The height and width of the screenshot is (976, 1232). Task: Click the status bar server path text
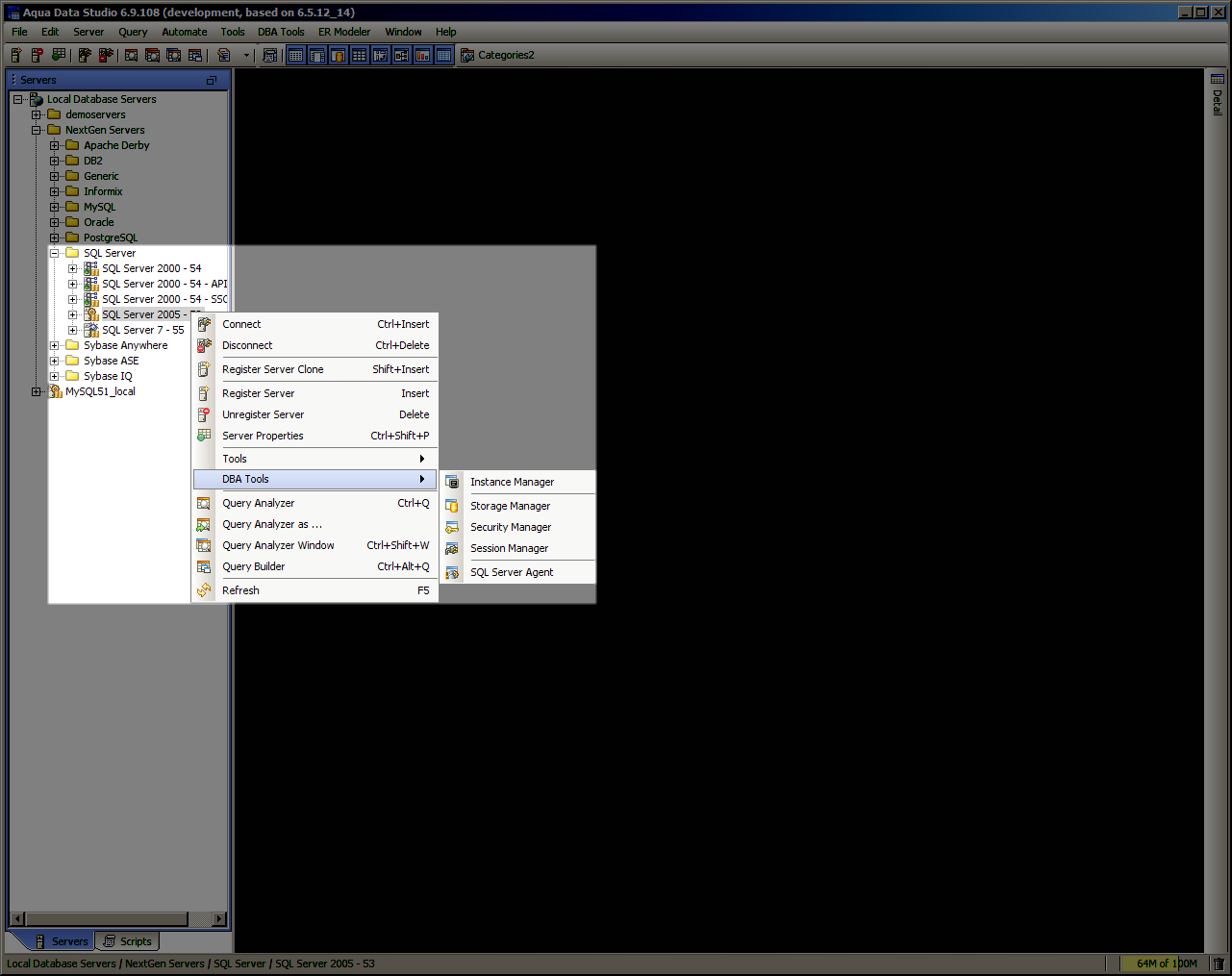190,963
